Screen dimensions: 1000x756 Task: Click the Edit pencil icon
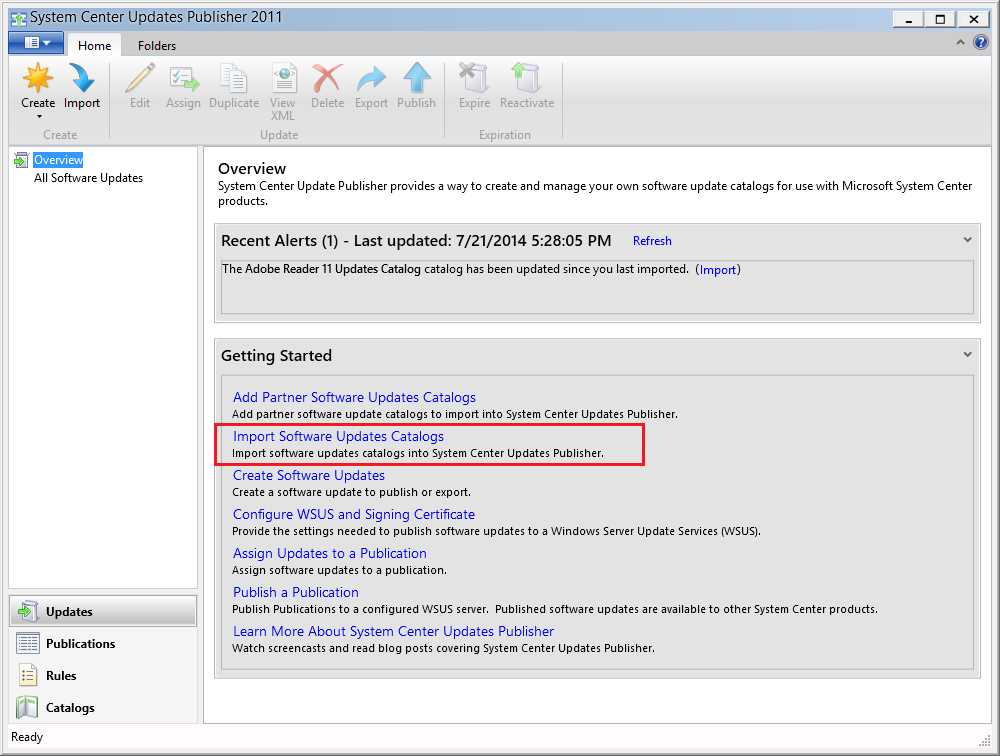click(140, 78)
